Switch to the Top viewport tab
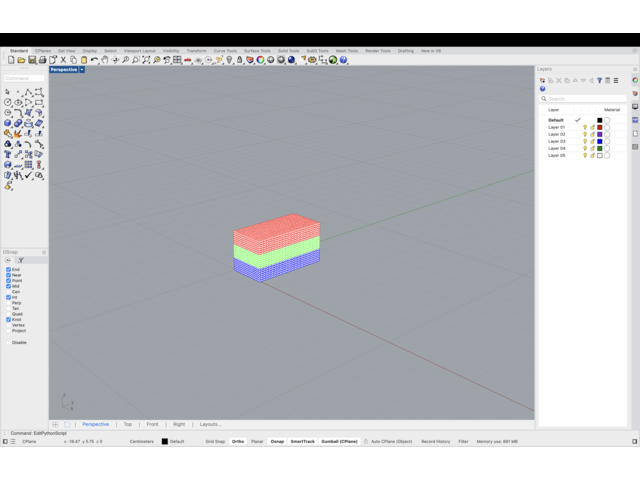The width and height of the screenshot is (640, 480). click(128, 424)
